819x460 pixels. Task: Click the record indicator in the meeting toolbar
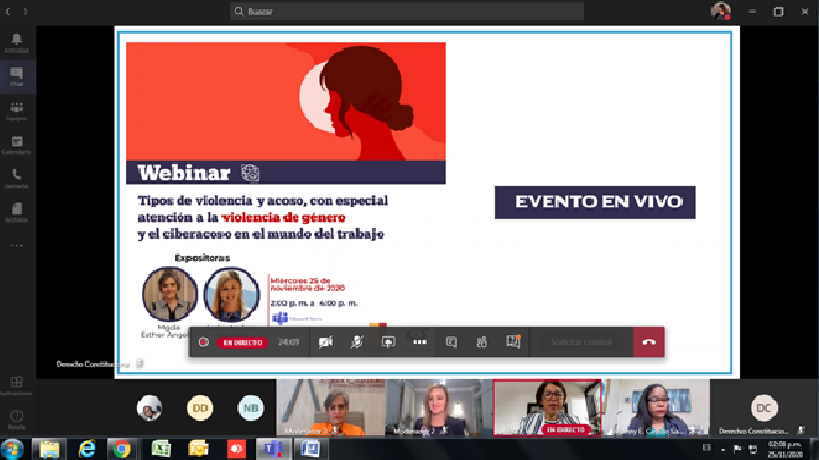[x=204, y=342]
